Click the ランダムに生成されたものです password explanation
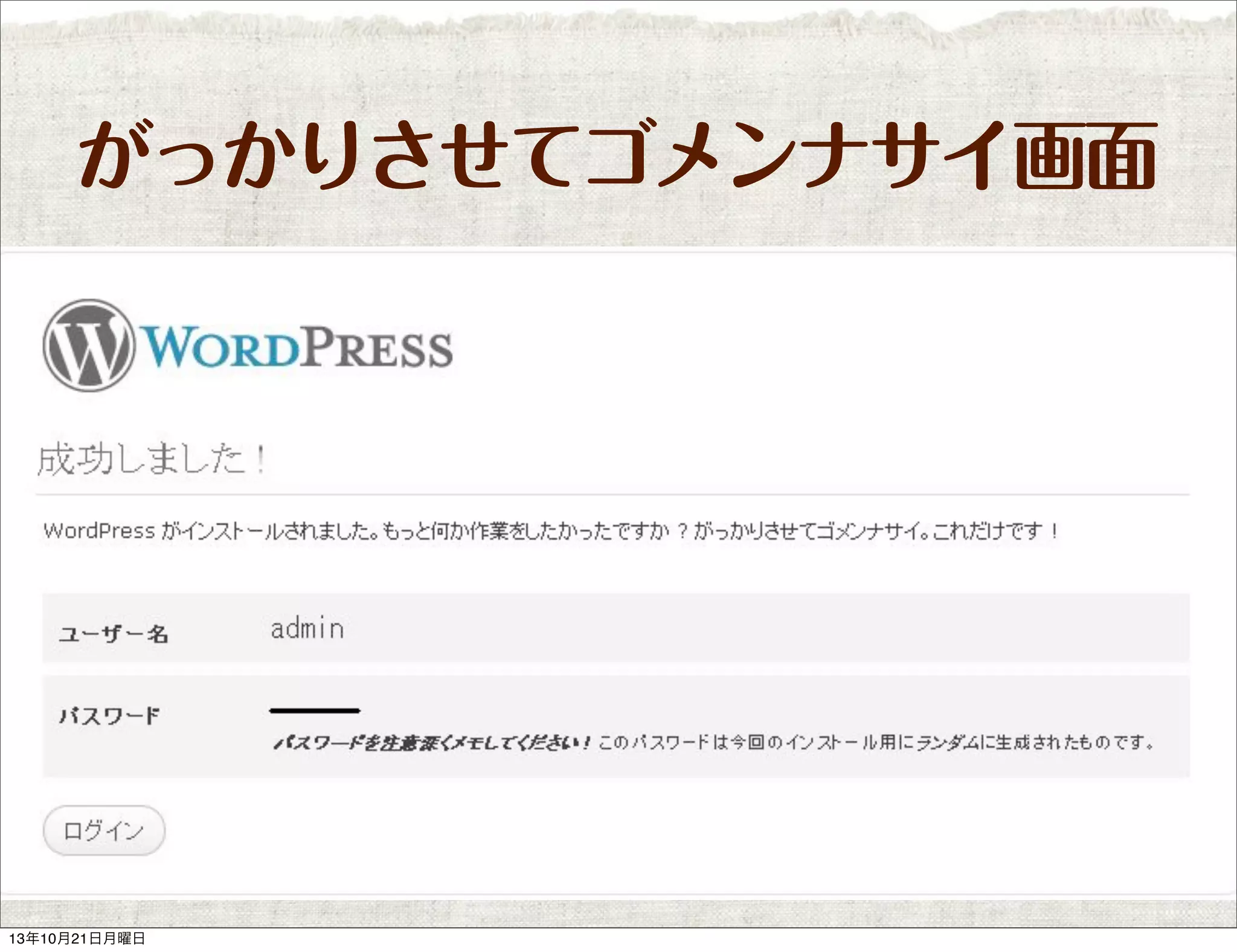This screenshot has width=1237, height=952. pos(876,742)
